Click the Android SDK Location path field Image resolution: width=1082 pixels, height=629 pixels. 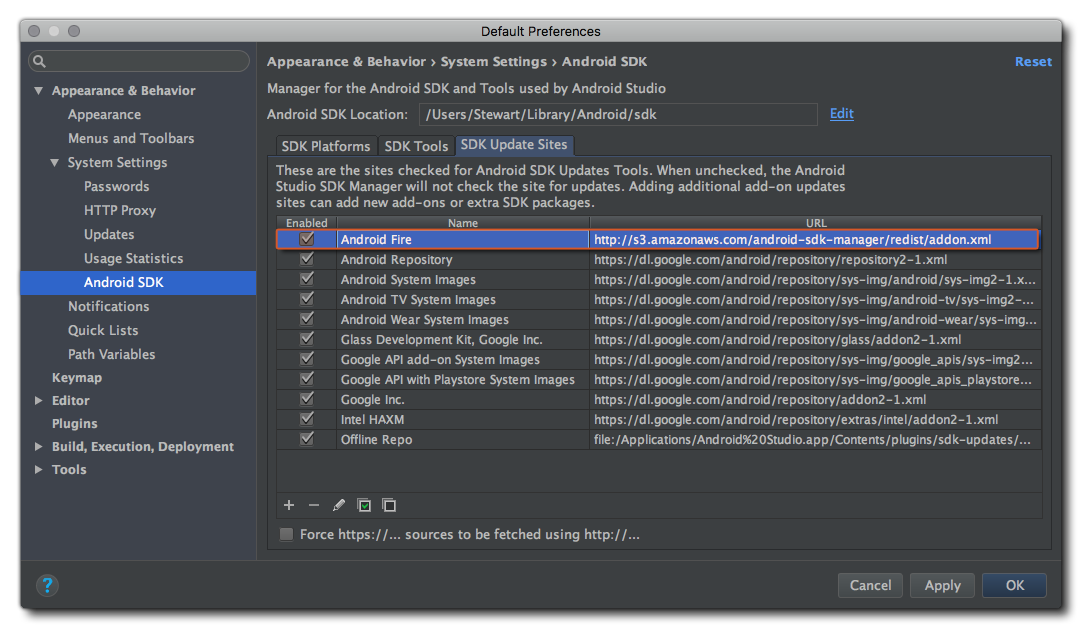pos(618,115)
